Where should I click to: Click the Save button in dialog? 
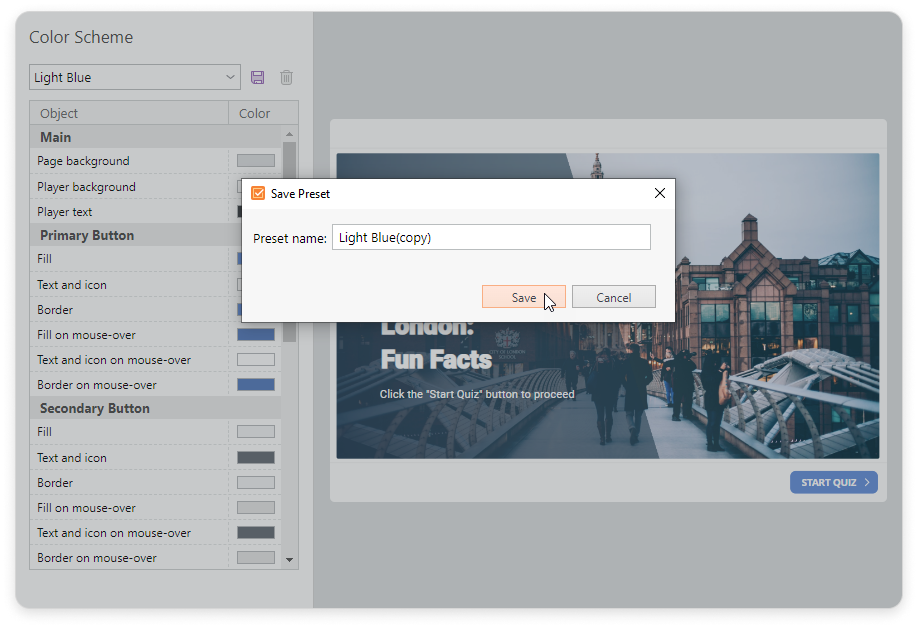(523, 297)
